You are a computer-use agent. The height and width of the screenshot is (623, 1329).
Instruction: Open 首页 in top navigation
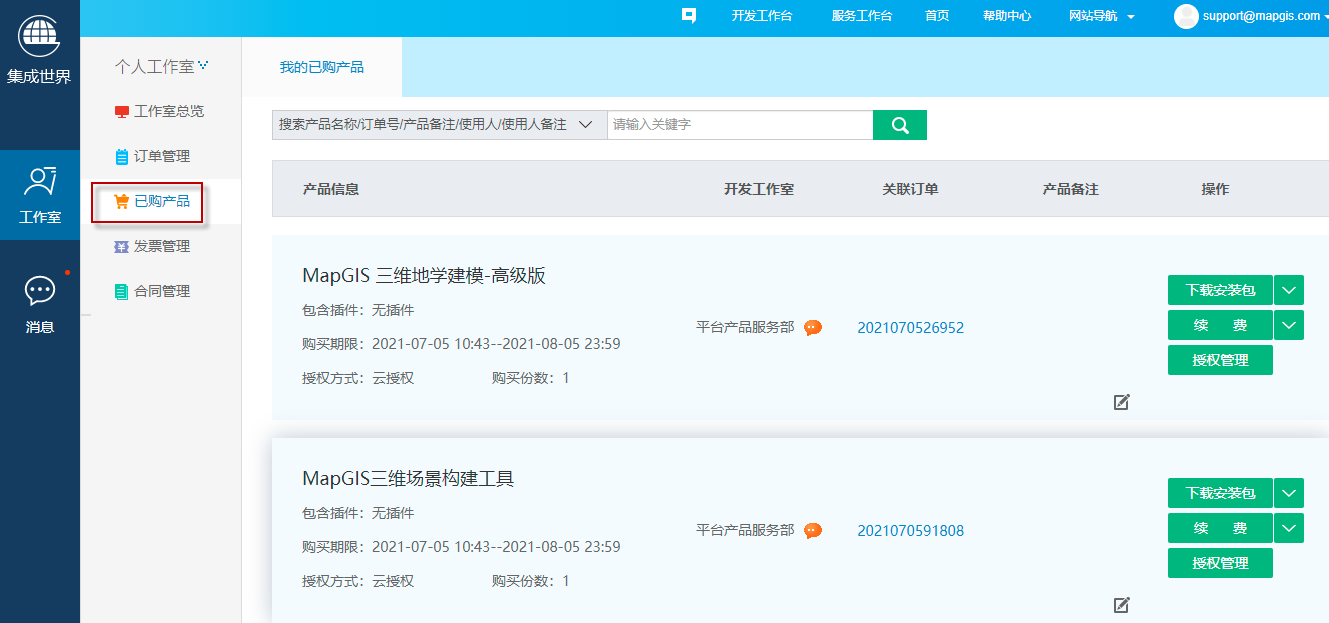tap(937, 16)
